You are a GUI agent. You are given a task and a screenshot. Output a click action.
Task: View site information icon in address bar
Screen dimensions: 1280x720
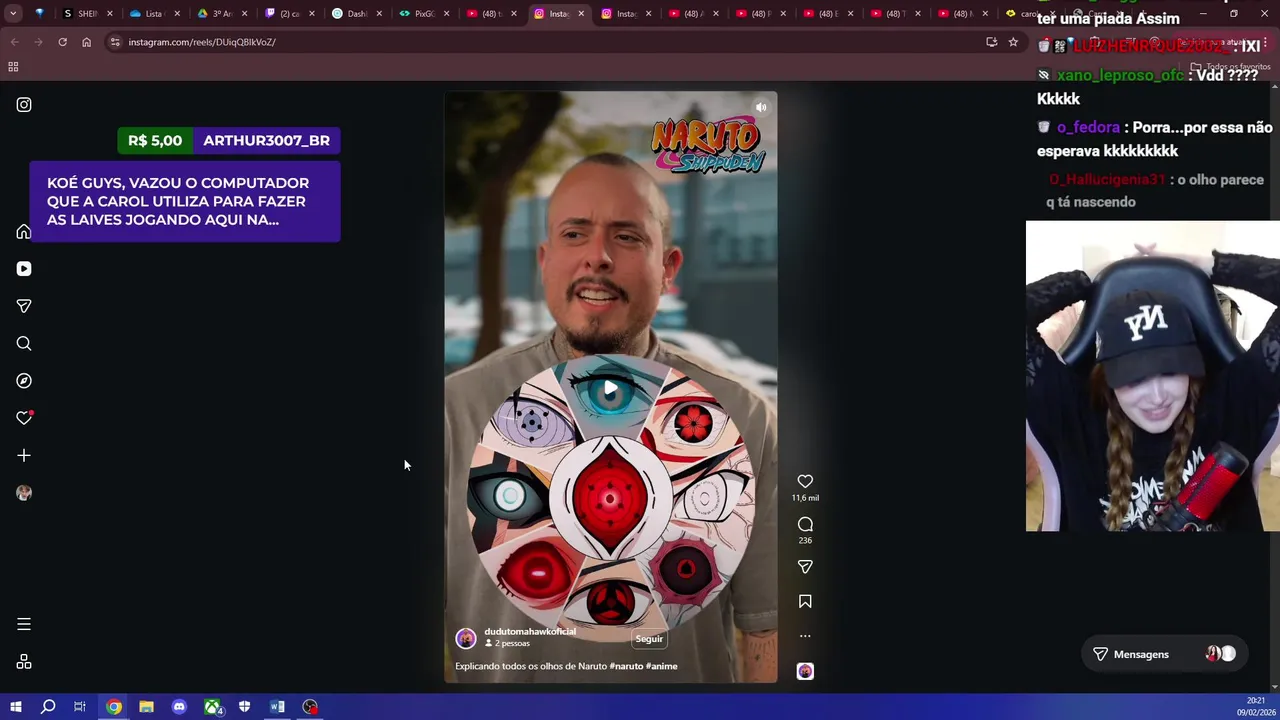click(x=115, y=42)
